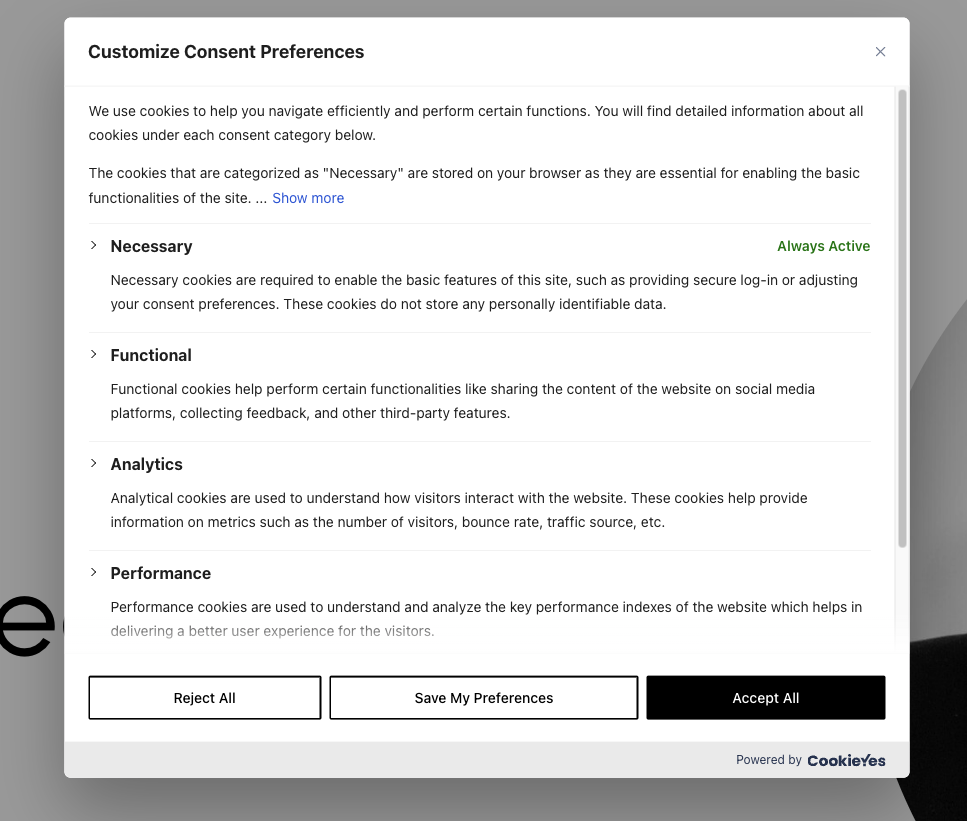Image resolution: width=967 pixels, height=821 pixels.
Task: Open the Performance section chevron
Action: [x=93, y=572]
